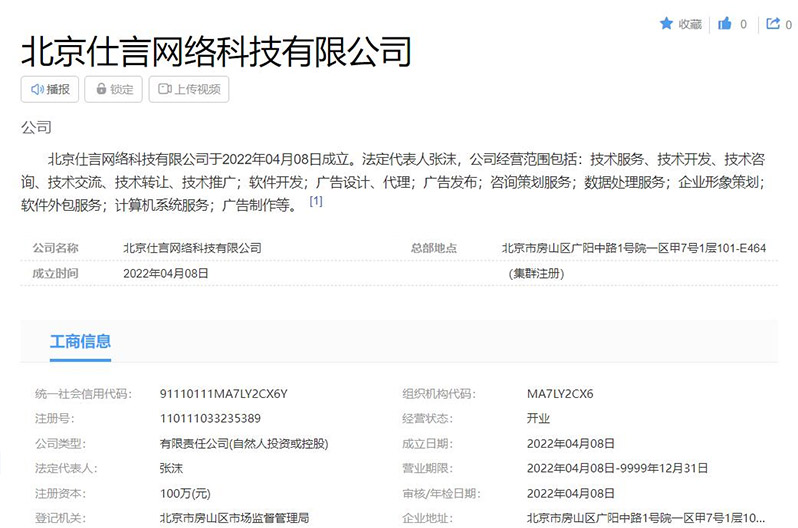Select registration number 110111033235389
This screenshot has height=528, width=798.
[210, 419]
